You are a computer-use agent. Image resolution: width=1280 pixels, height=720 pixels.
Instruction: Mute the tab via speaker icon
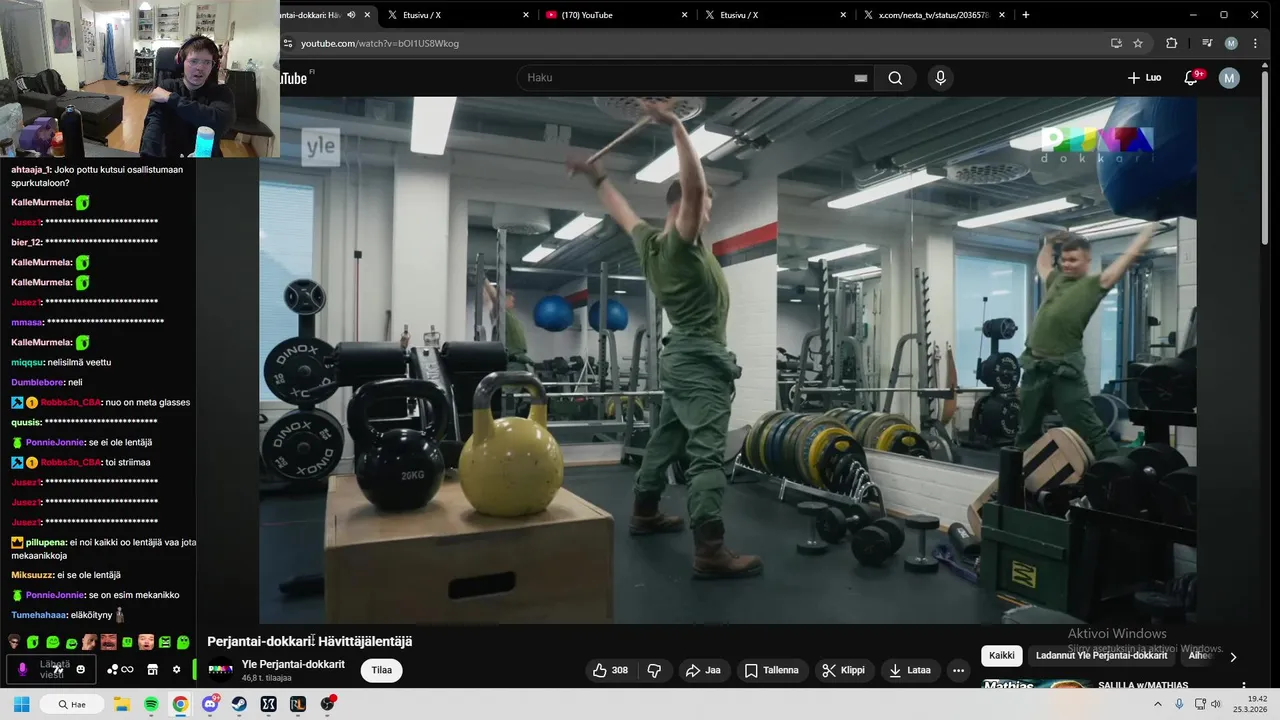point(351,15)
